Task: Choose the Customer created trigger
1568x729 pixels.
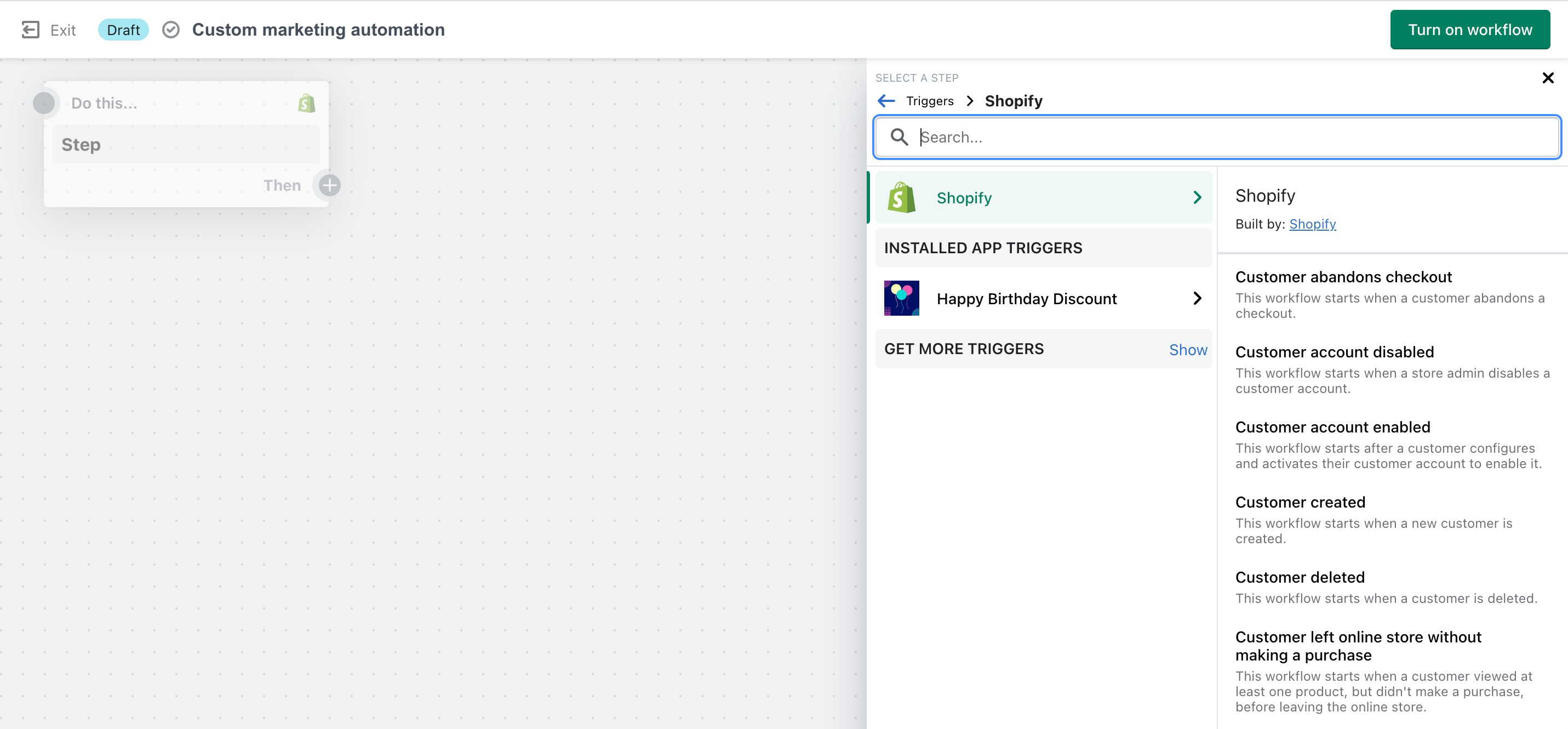Action: point(1300,503)
